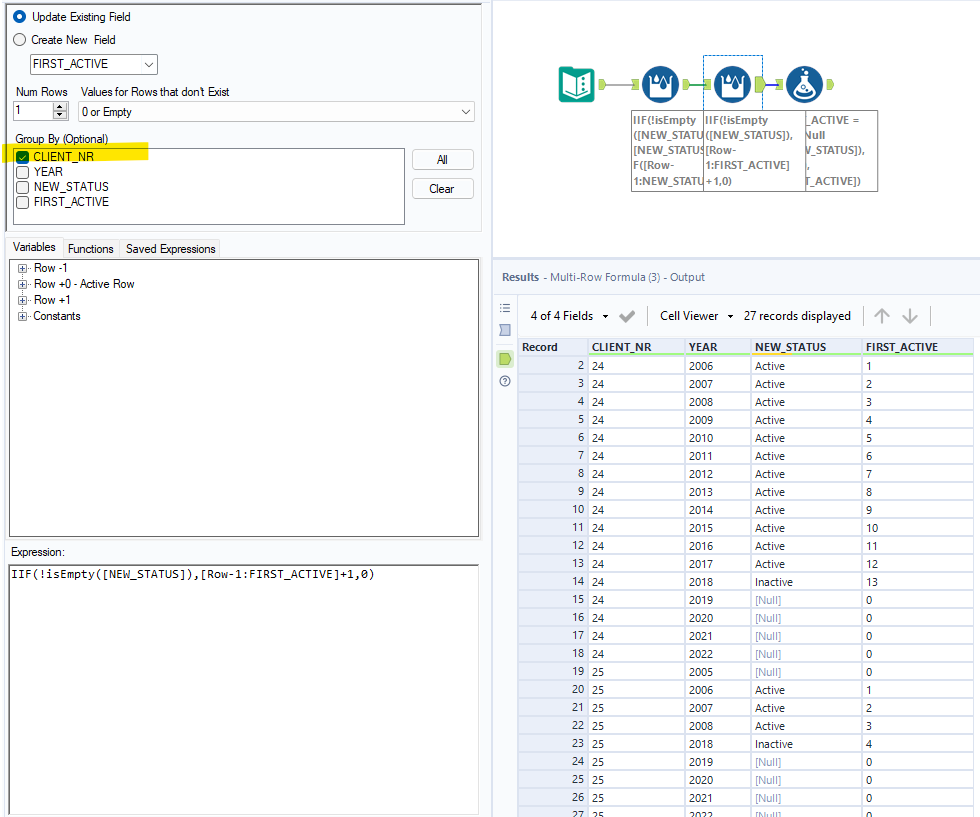Viewport: 980px width, 817px height.
Task: Click the 27 records displayed label
Action: tap(797, 316)
